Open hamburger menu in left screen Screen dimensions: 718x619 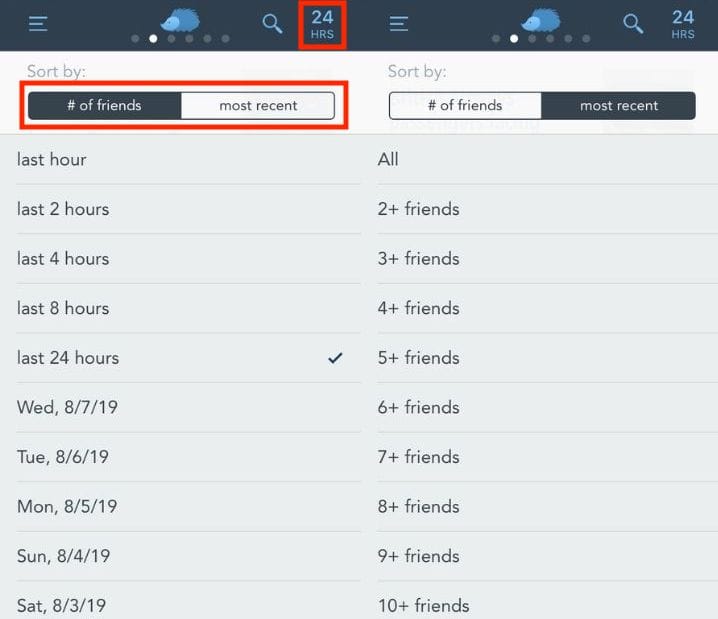(38, 24)
